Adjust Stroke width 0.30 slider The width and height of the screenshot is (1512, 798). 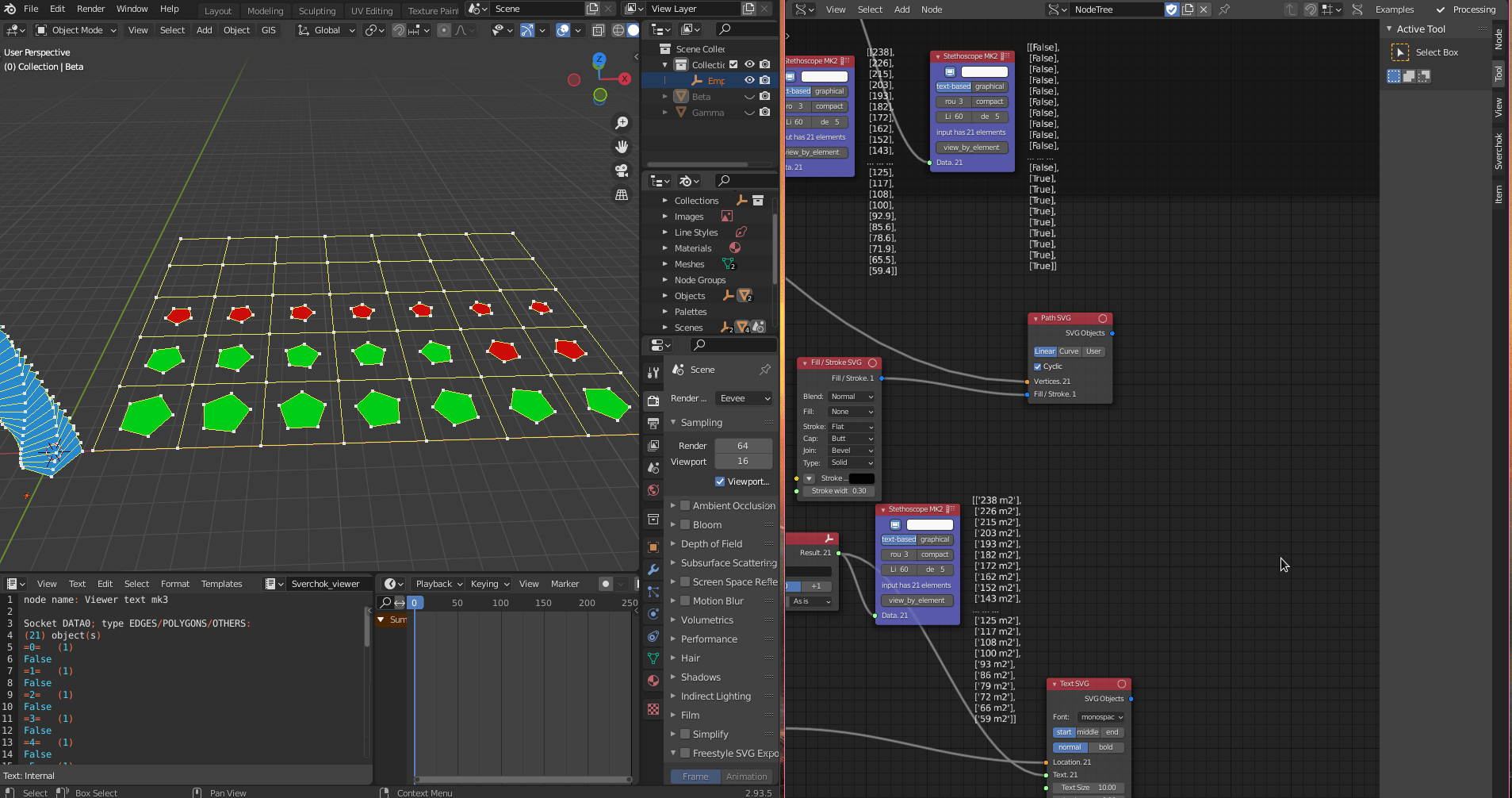click(838, 491)
